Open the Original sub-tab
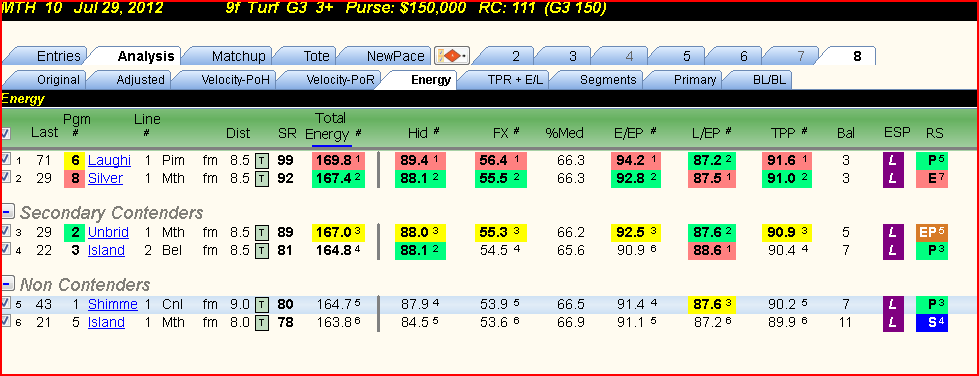The image size is (979, 376). (52, 80)
